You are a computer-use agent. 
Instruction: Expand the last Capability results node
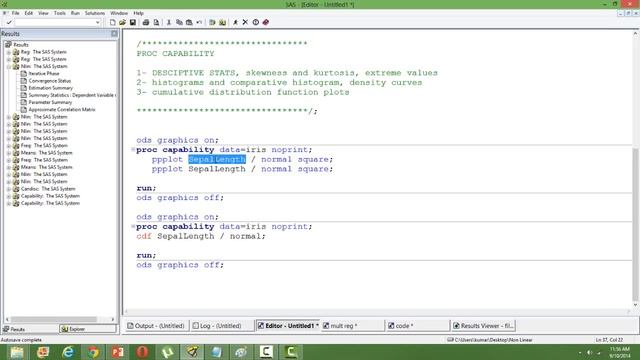point(9,203)
